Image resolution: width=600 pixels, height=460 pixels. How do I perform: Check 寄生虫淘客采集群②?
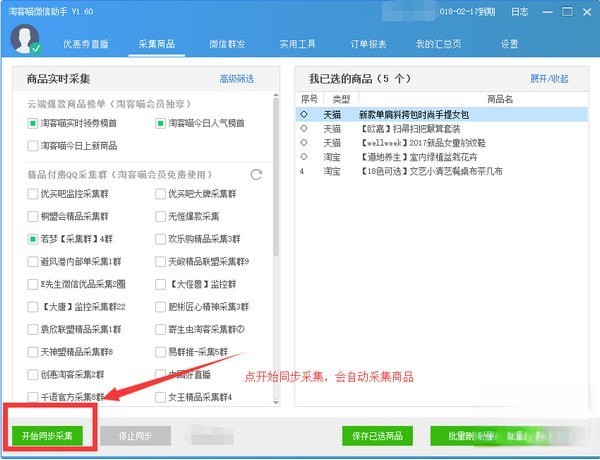click(x=160, y=330)
